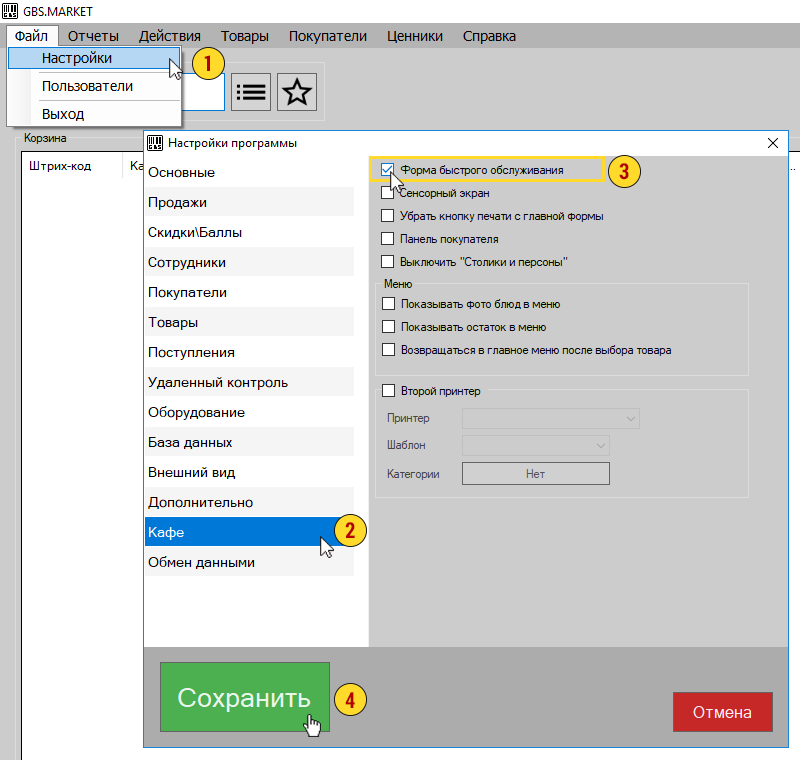Viewport: 800px width, 760px height.
Task: Select Внешний вид settings section
Action: [x=249, y=472]
